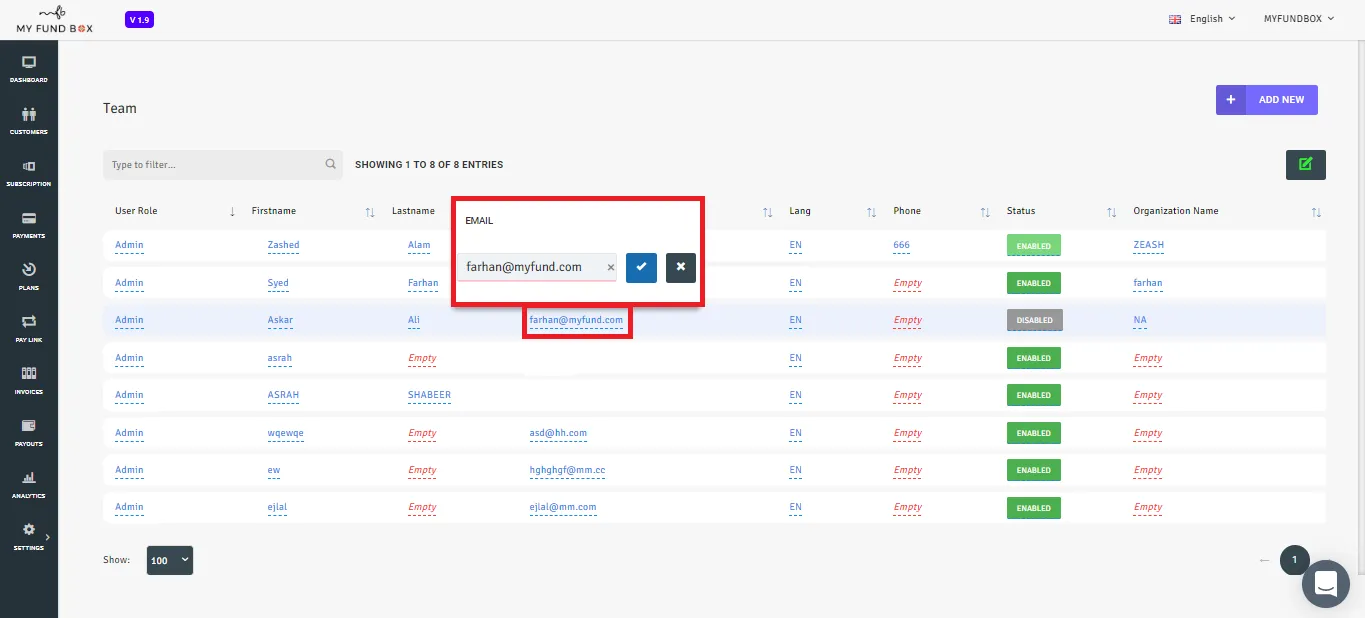Viewport: 1365px width, 618px height.
Task: Expand the MYFUNDBOX account menu
Action: (1300, 18)
